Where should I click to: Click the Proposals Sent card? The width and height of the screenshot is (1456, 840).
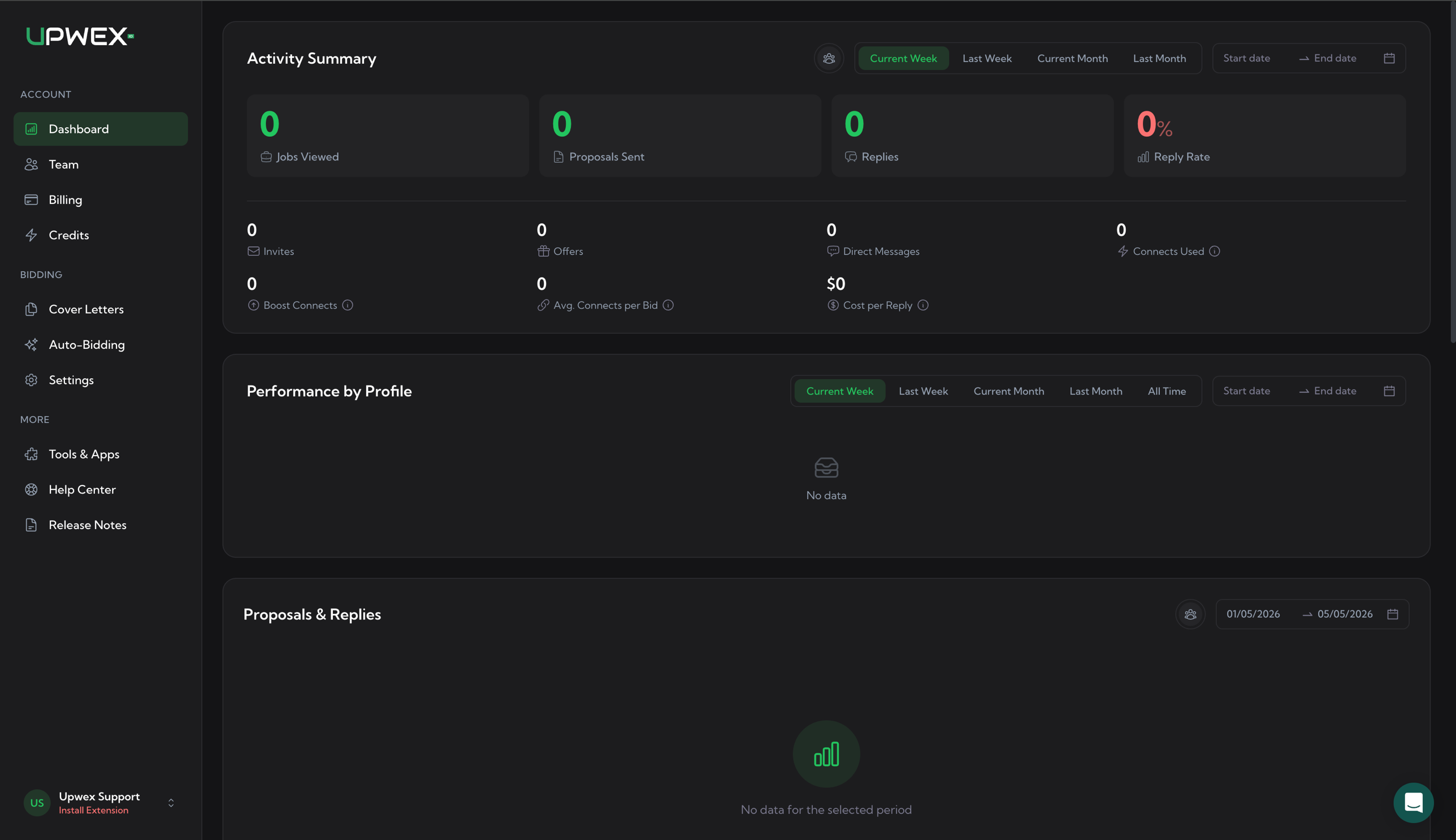(680, 136)
